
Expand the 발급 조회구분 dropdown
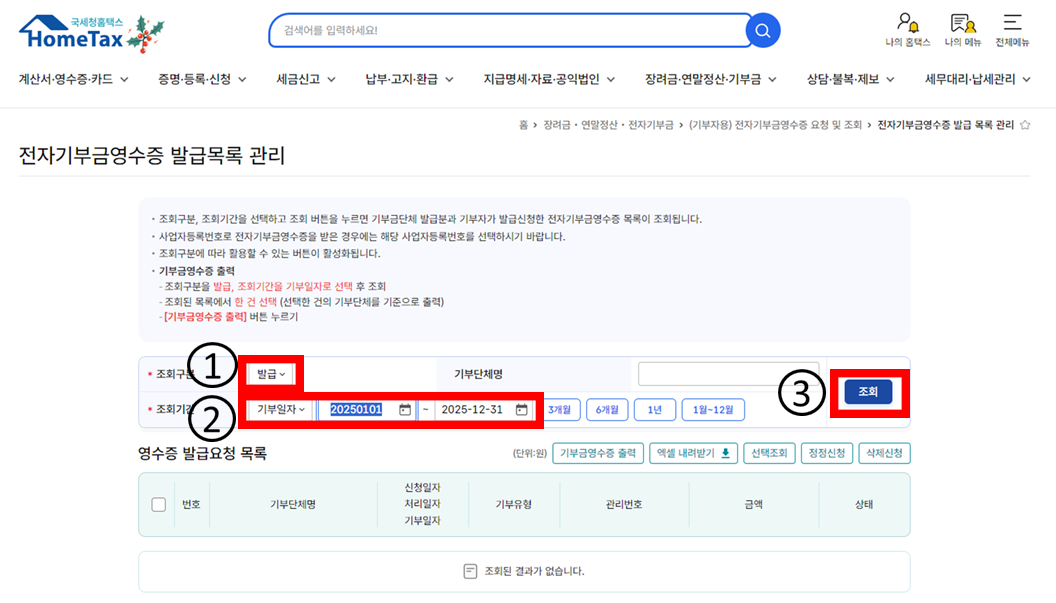271,374
